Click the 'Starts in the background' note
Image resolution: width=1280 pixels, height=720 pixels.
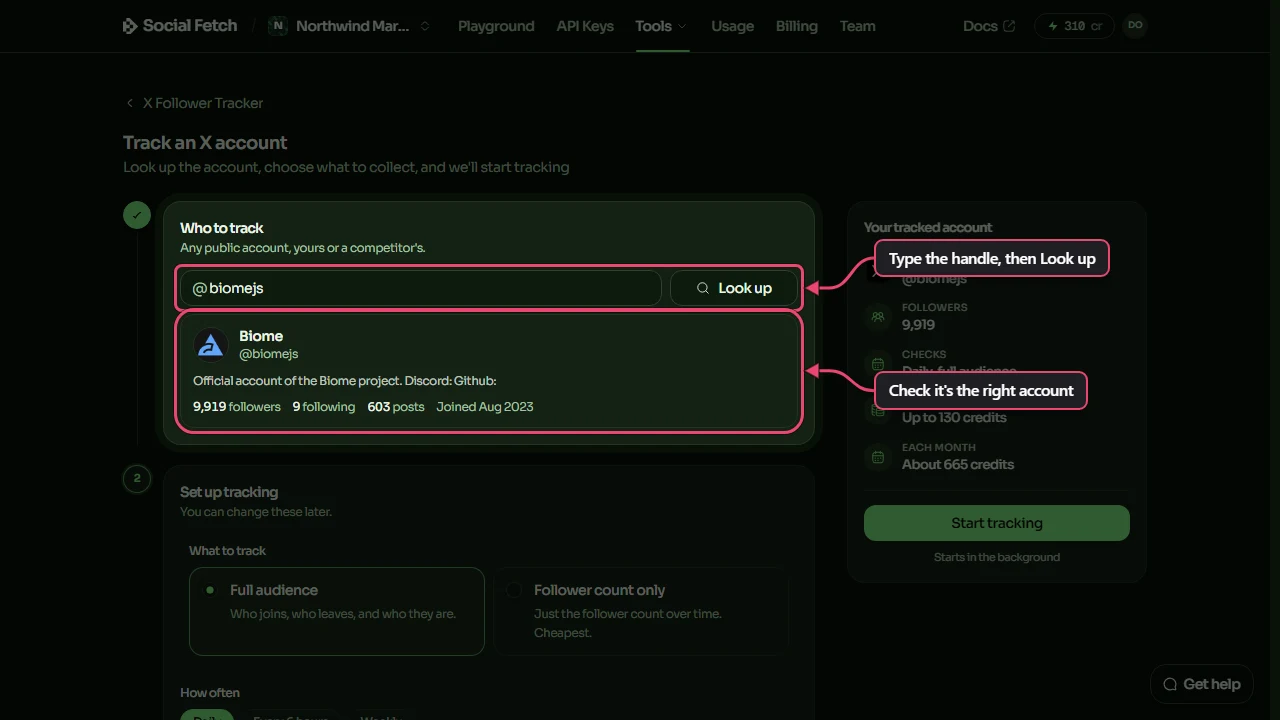997,557
